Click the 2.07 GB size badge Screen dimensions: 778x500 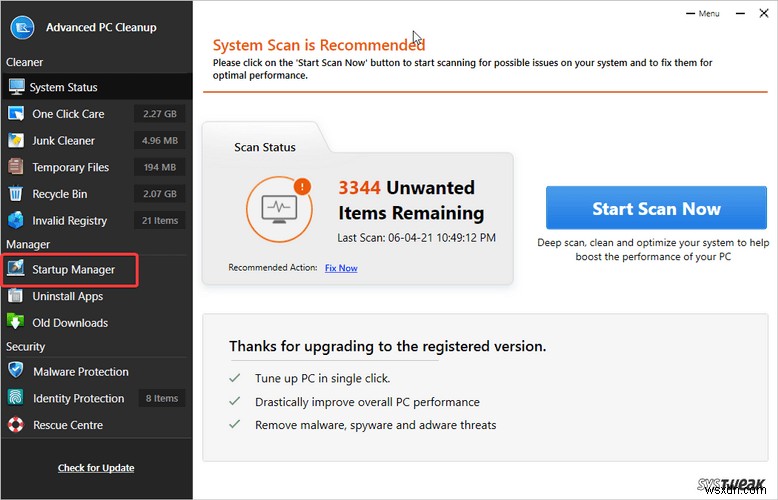point(160,194)
